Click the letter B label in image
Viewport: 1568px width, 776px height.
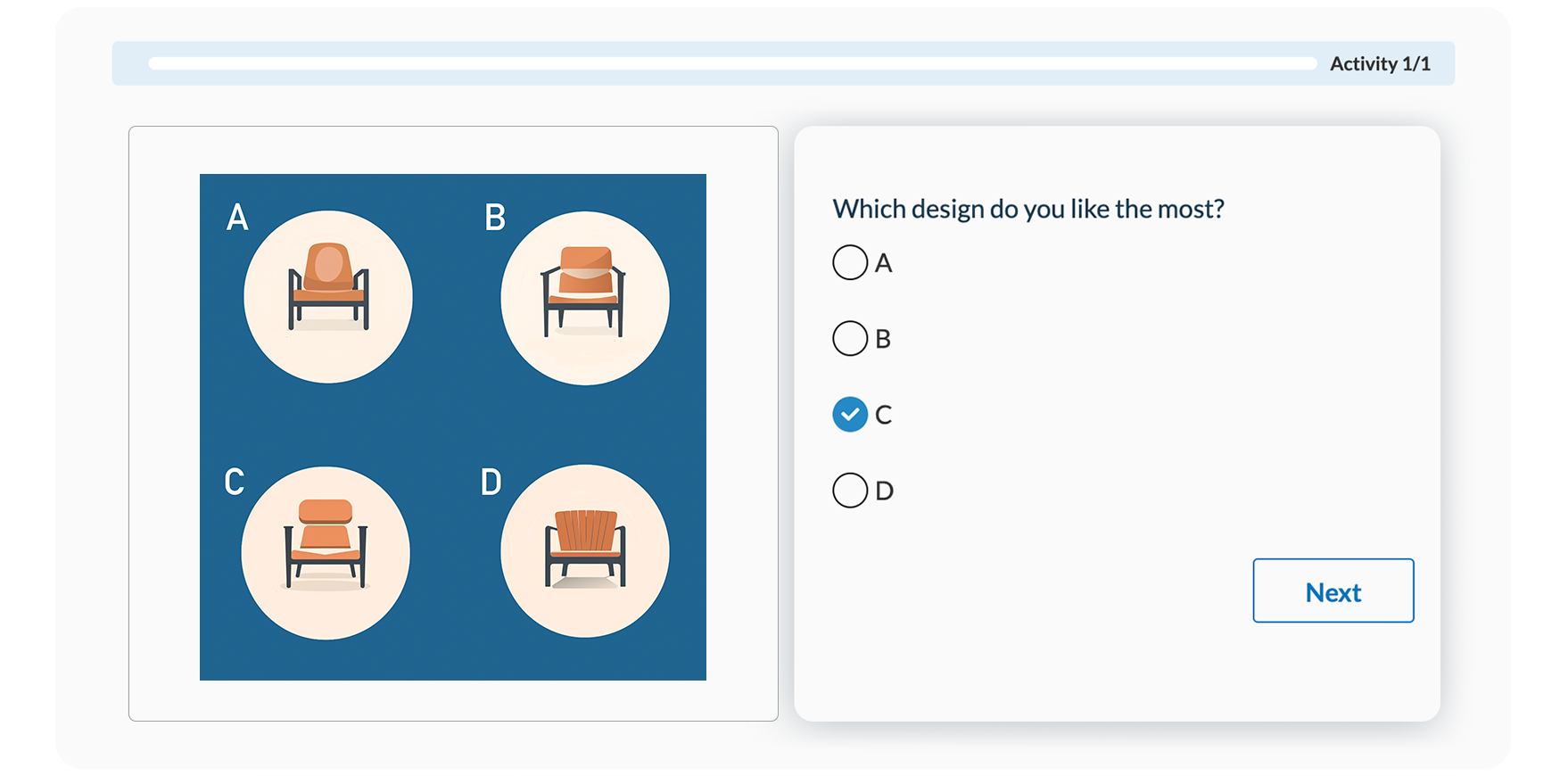point(495,218)
